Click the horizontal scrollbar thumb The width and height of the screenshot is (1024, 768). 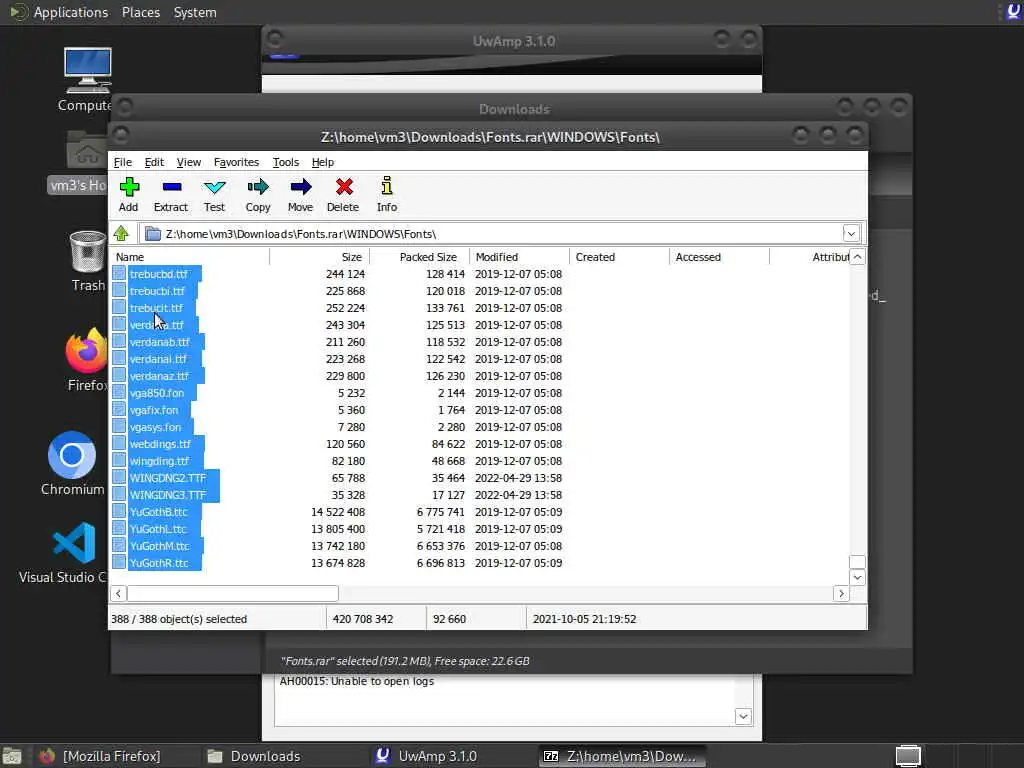pyautogui.click(x=232, y=593)
